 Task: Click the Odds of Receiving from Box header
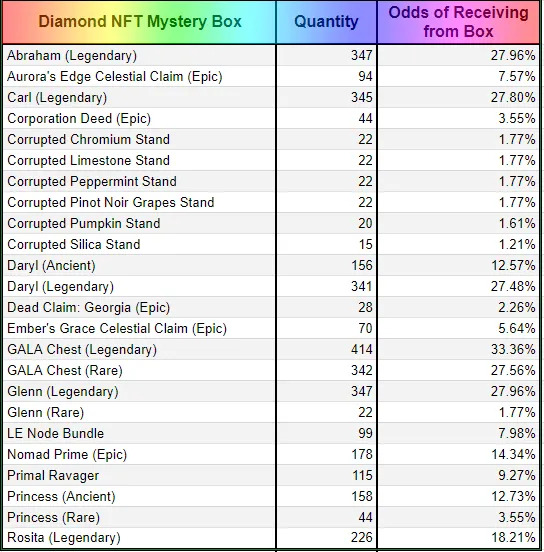point(458,22)
